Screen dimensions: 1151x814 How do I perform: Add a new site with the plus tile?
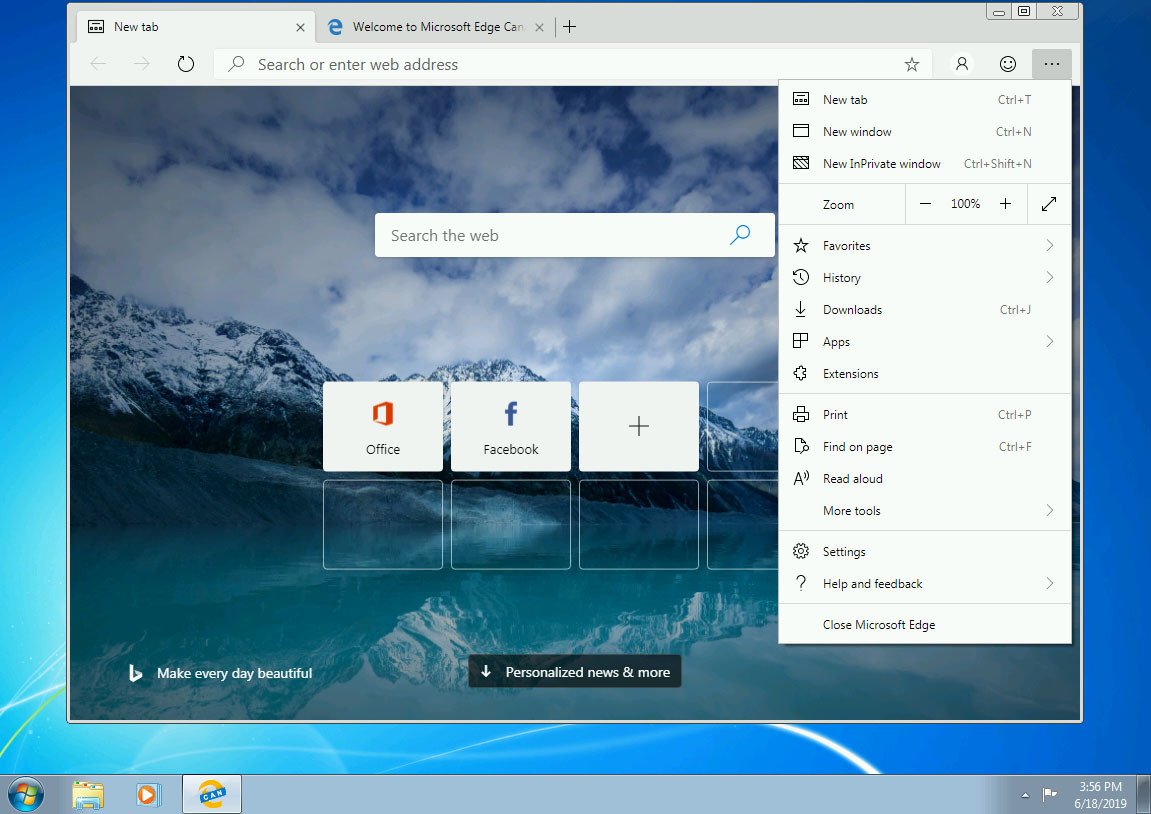pyautogui.click(x=638, y=426)
